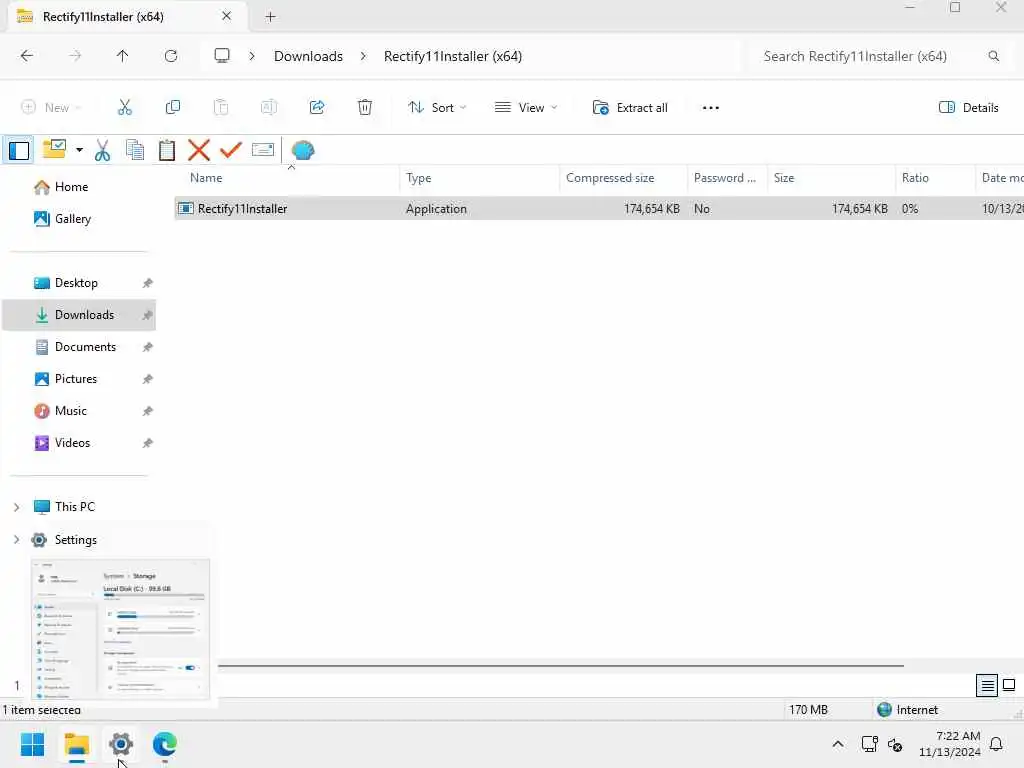This screenshot has height=768, width=1024.
Task: Click the orange checkmark Properties icon
Action: (231, 150)
